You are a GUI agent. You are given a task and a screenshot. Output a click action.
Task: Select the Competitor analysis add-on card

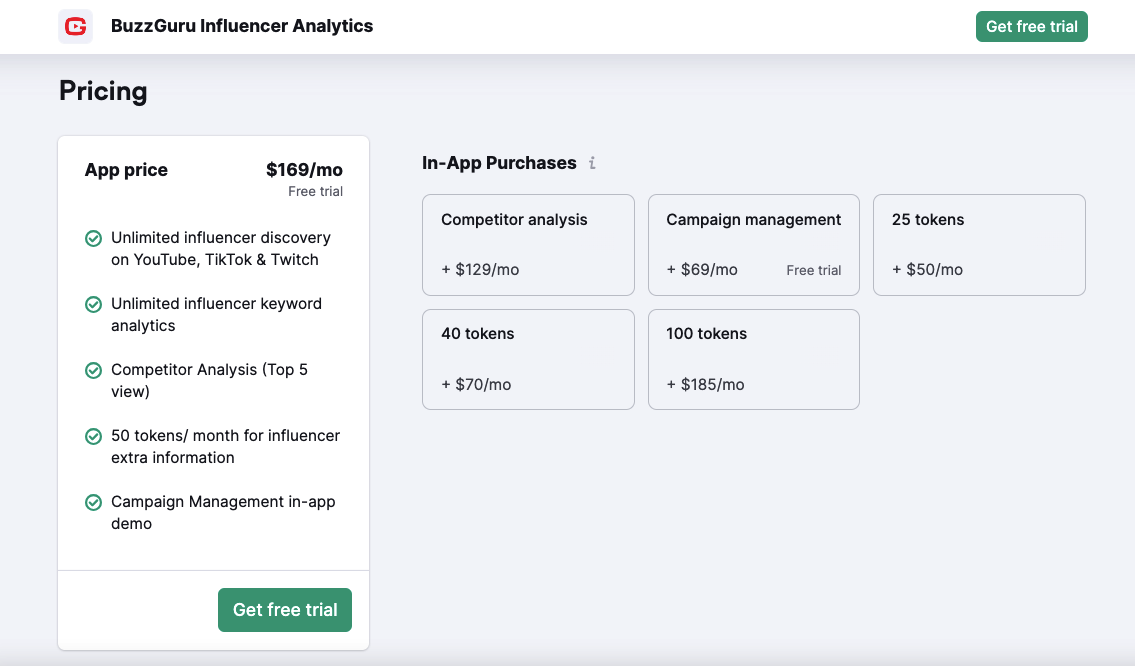tap(528, 245)
